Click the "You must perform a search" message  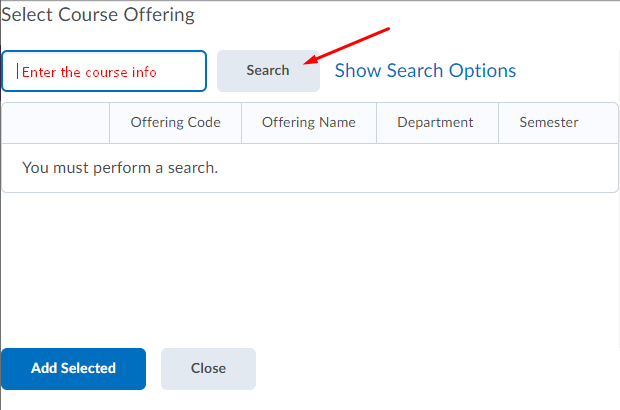pos(120,168)
